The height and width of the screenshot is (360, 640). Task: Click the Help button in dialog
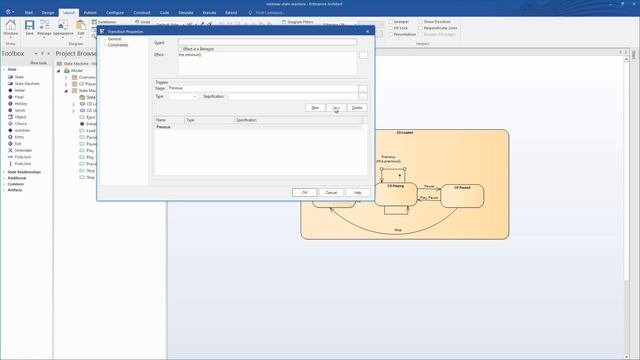(358, 193)
